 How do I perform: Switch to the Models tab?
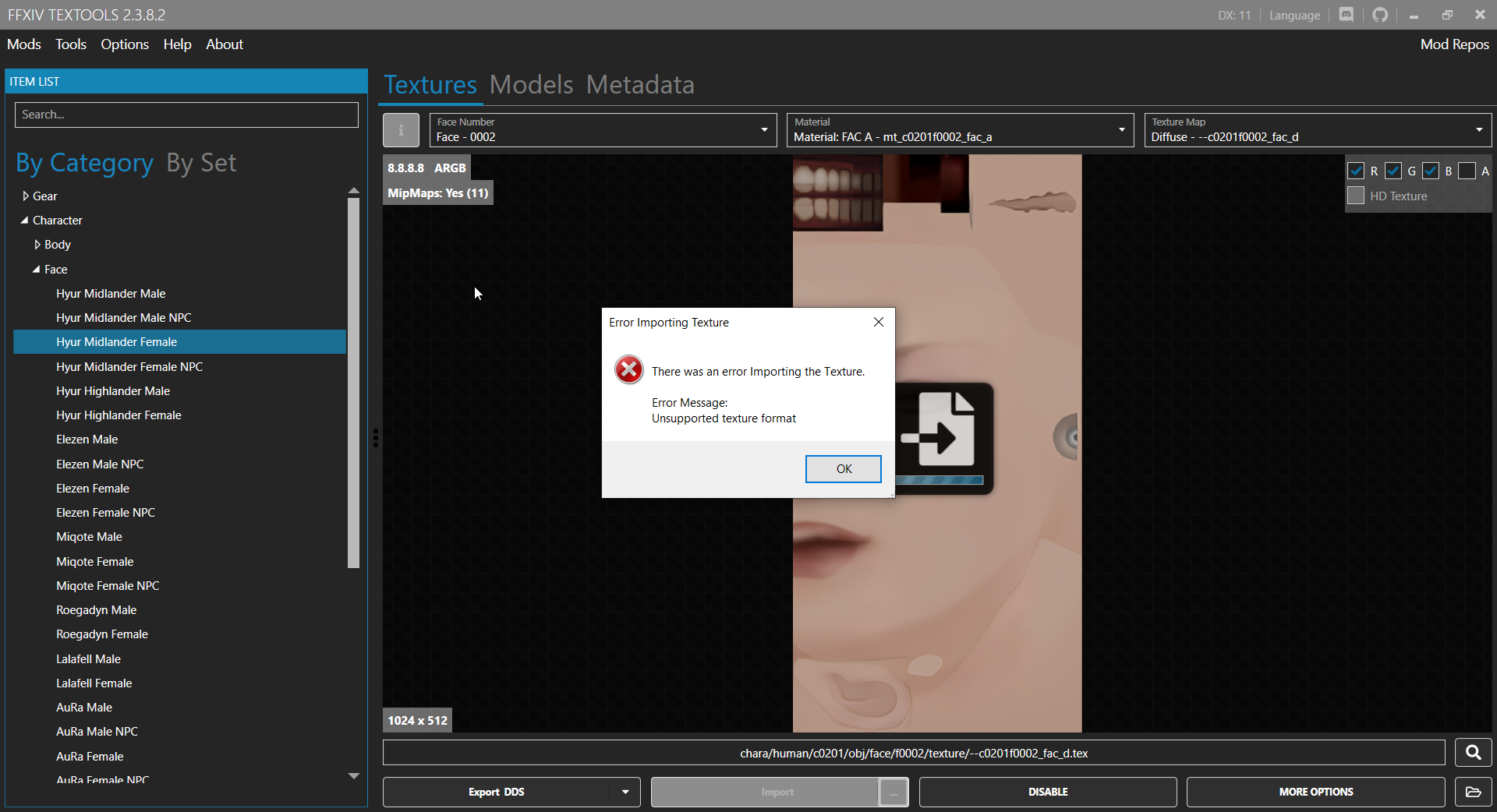point(531,85)
